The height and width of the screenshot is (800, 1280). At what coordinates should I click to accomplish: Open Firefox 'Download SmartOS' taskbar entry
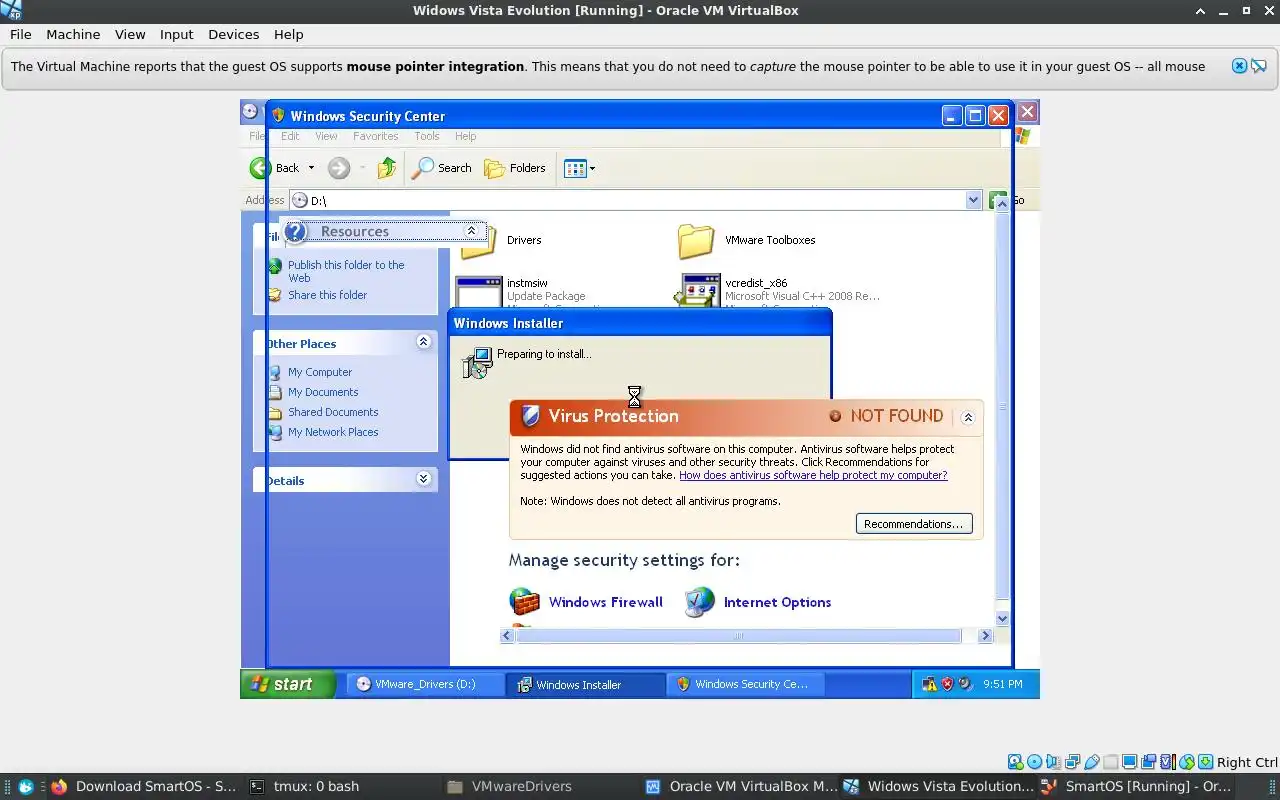pyautogui.click(x=143, y=786)
